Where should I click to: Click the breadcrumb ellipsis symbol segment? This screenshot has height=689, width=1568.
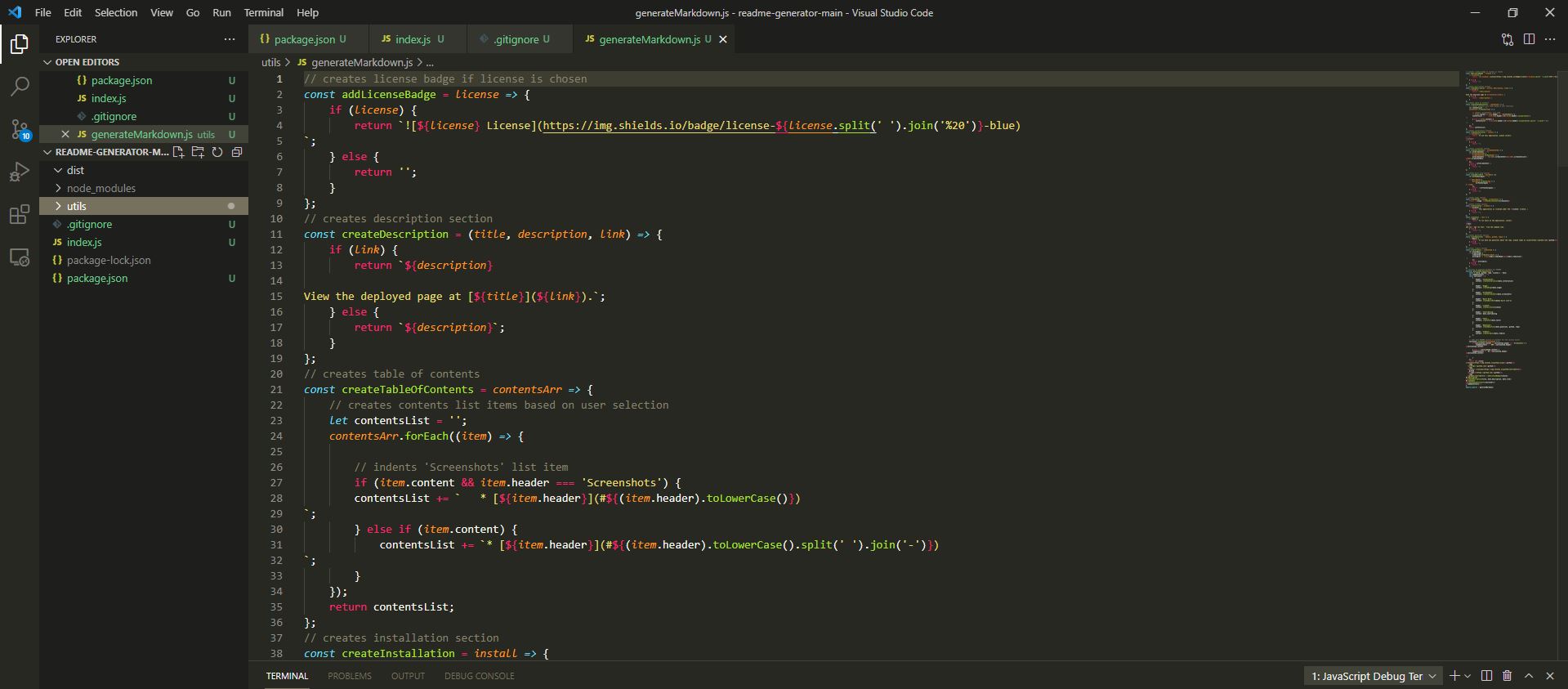[430, 62]
